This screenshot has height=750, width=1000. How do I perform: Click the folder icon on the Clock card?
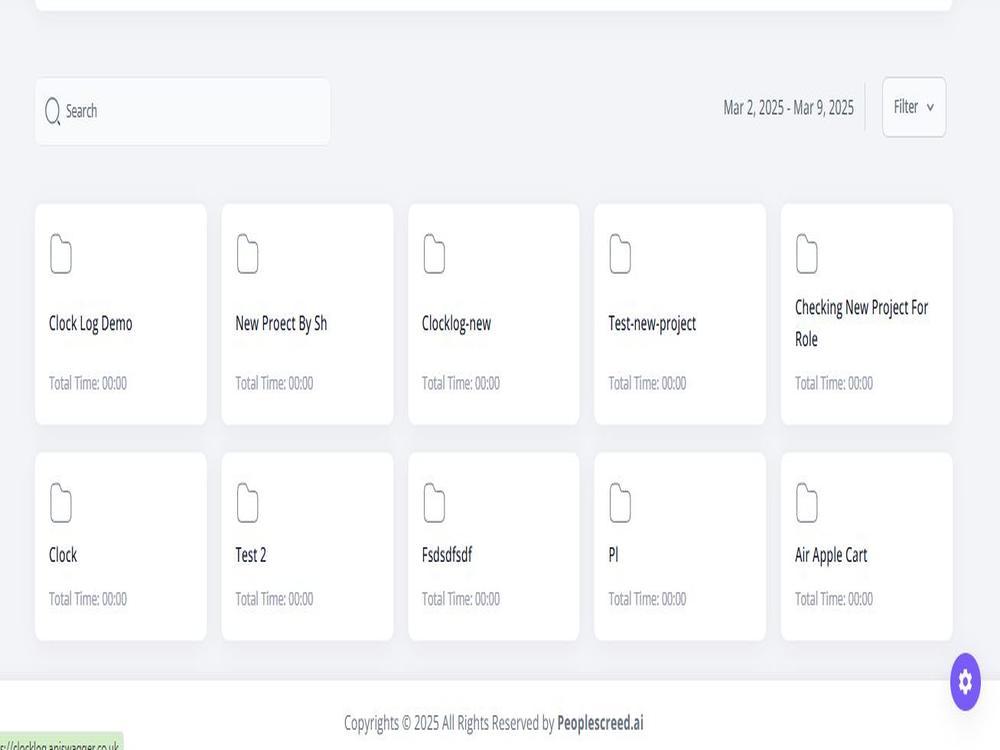click(x=61, y=503)
